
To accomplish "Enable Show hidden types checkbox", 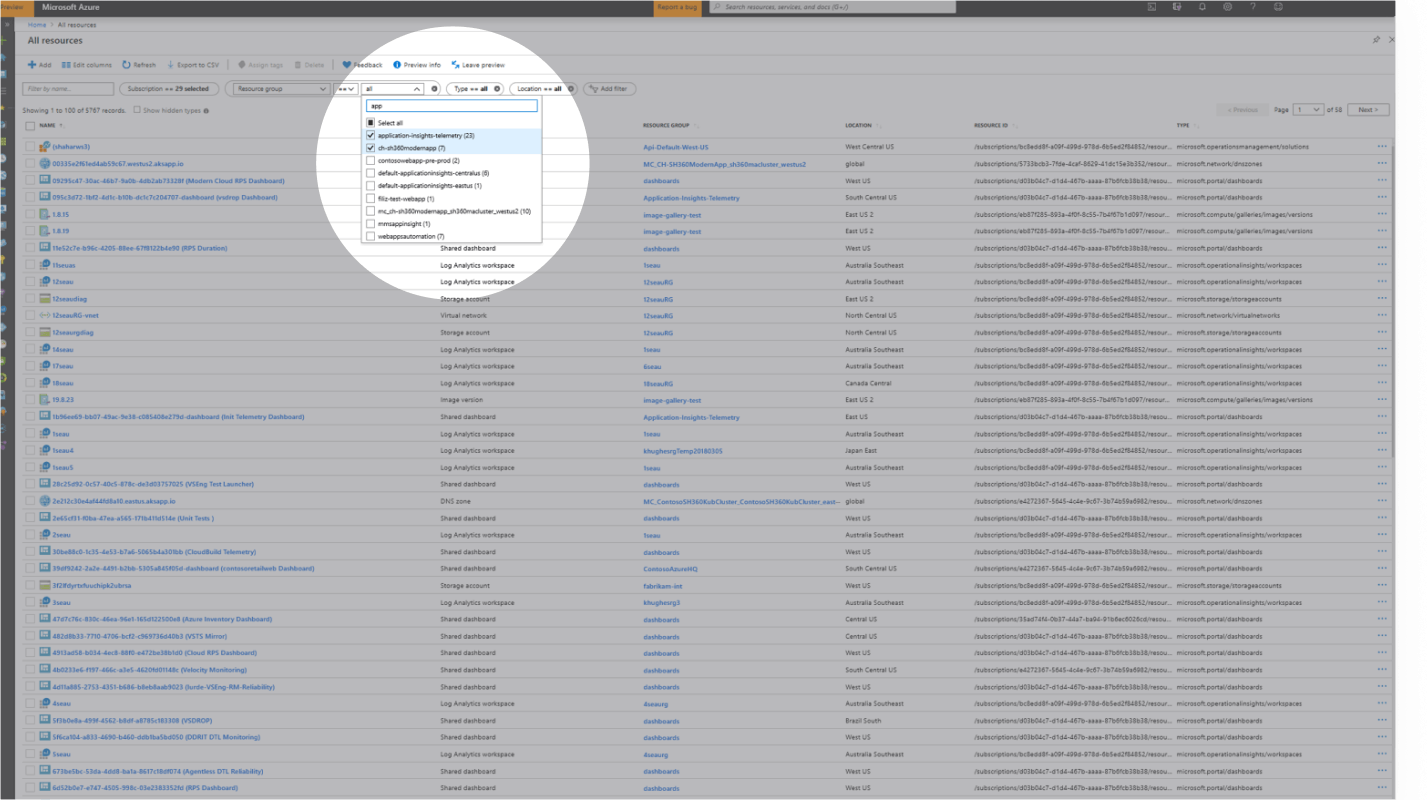I will (x=137, y=110).
